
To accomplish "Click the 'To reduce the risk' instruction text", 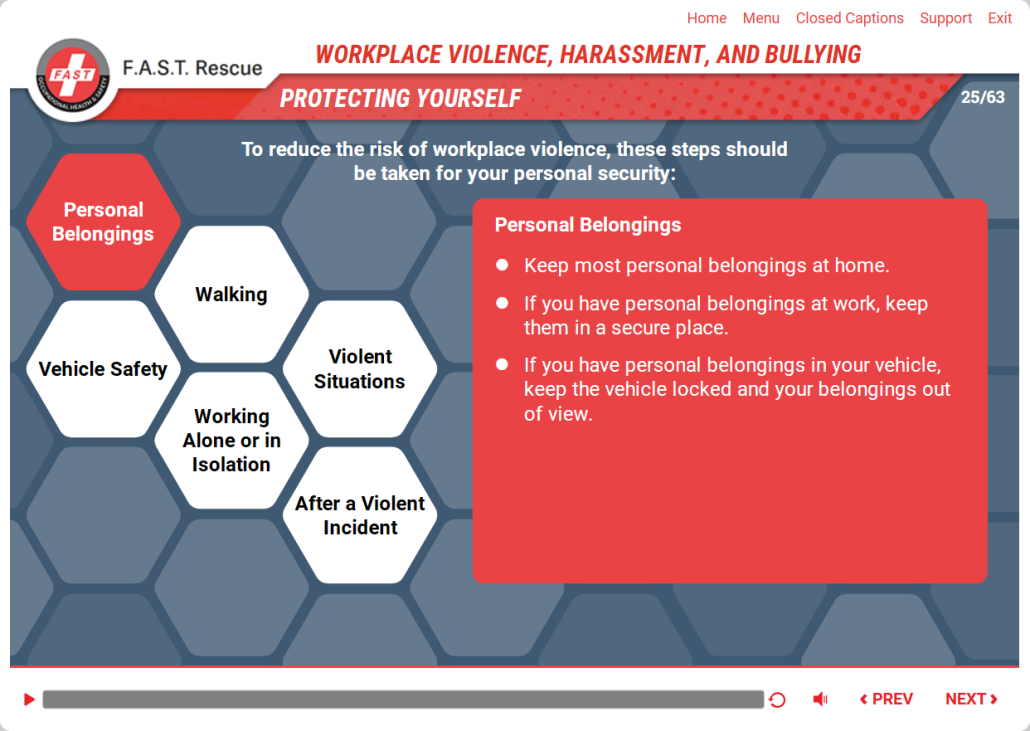I will (514, 161).
